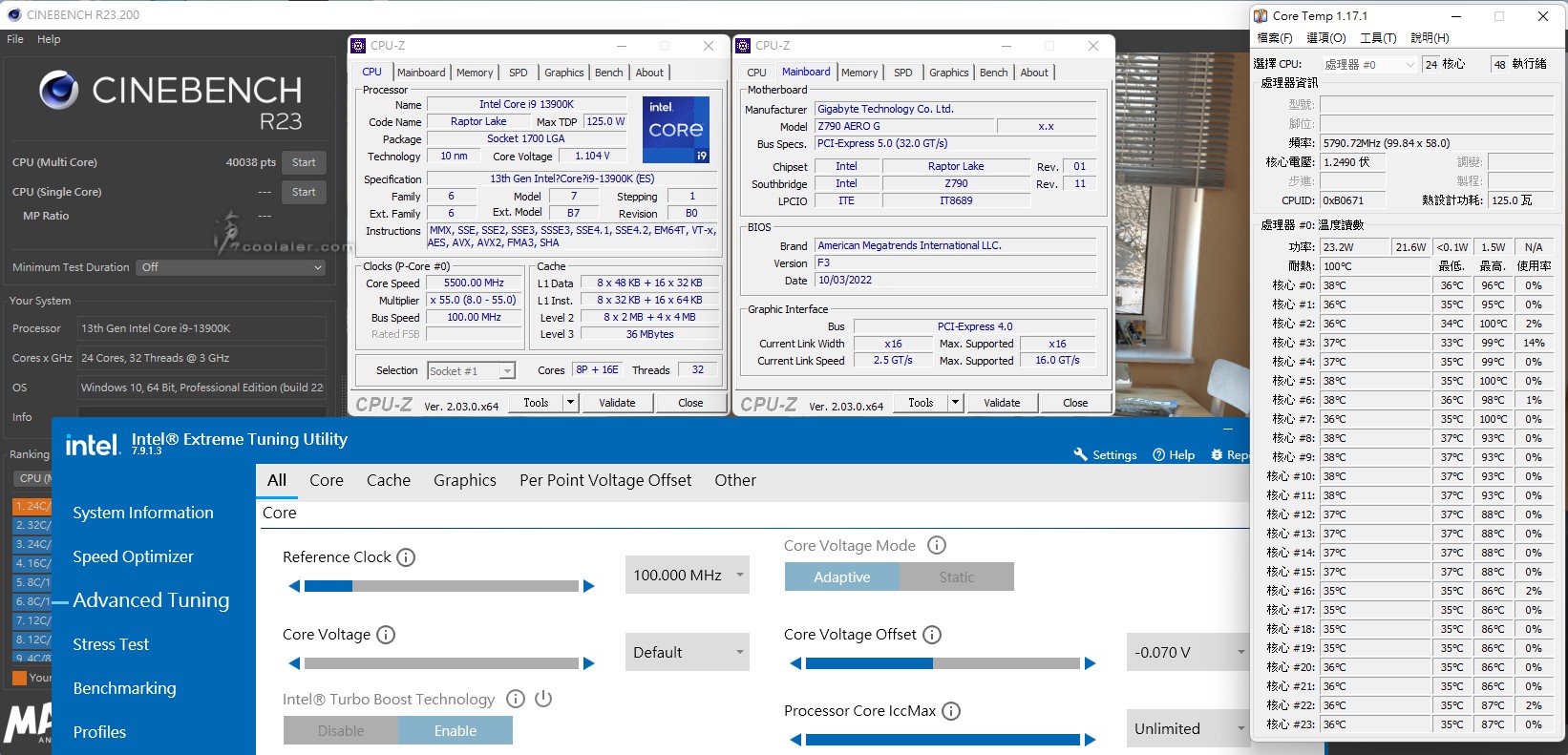This screenshot has height=755, width=1568.
Task: Open XTU Benchmarking section
Action: [x=124, y=688]
